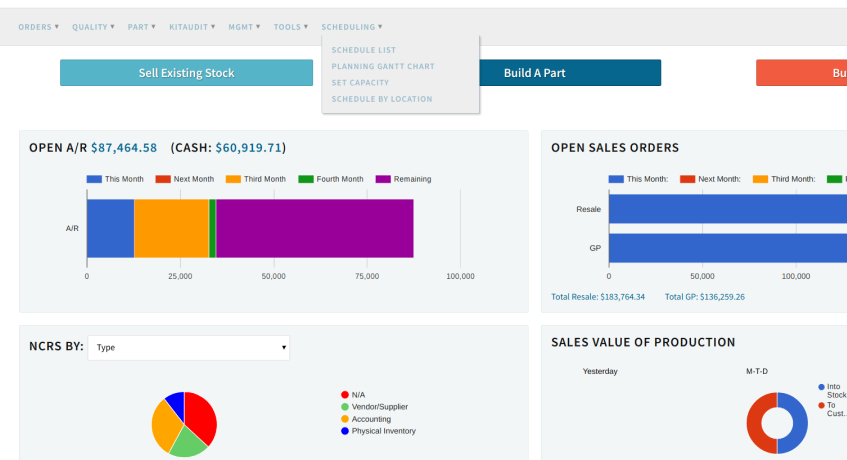Expand the Quality menu

[93, 27]
